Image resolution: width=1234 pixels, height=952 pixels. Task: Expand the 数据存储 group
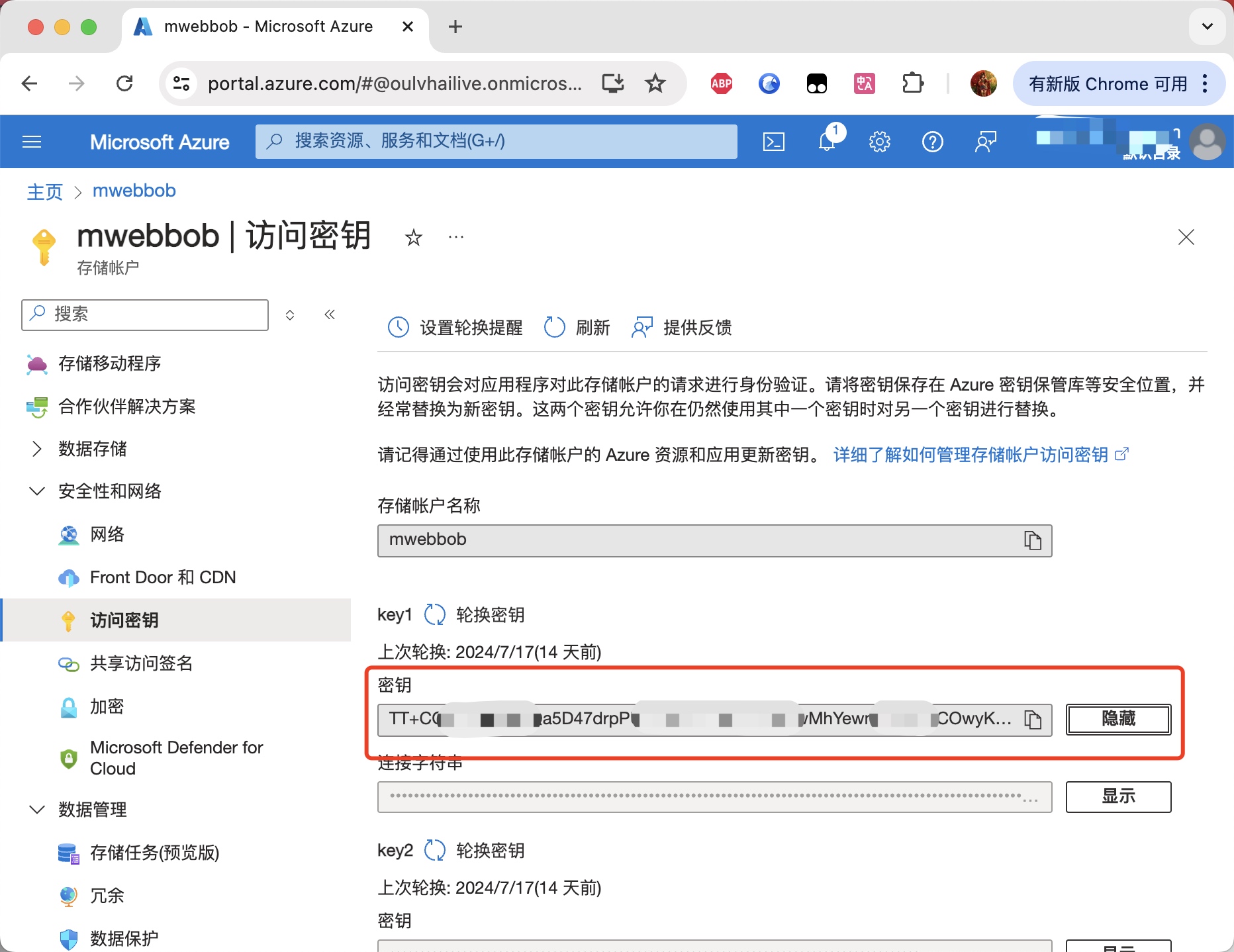[x=93, y=449]
